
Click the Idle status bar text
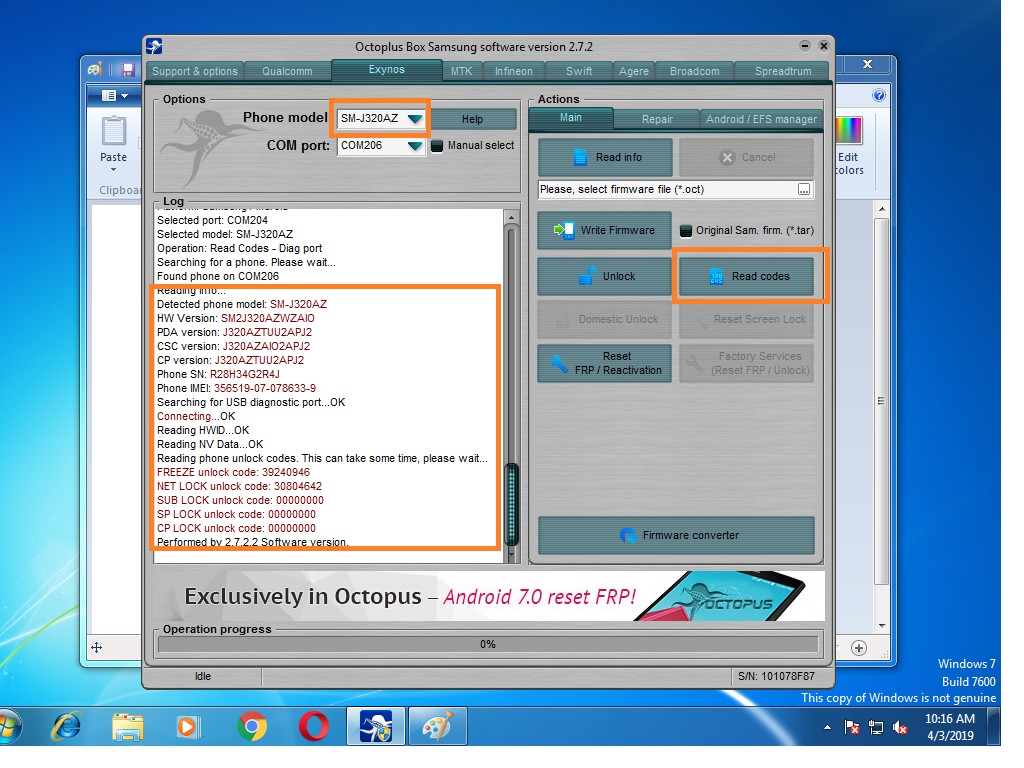pyautogui.click(x=202, y=677)
